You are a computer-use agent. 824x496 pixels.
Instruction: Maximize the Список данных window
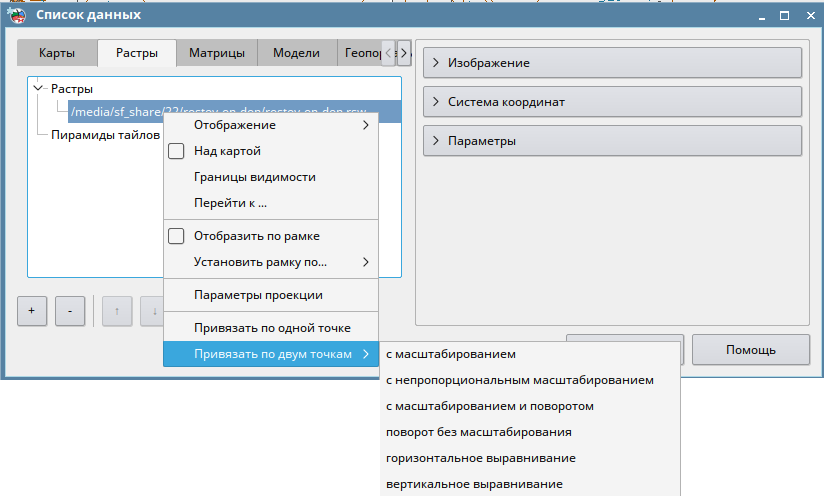(x=784, y=15)
